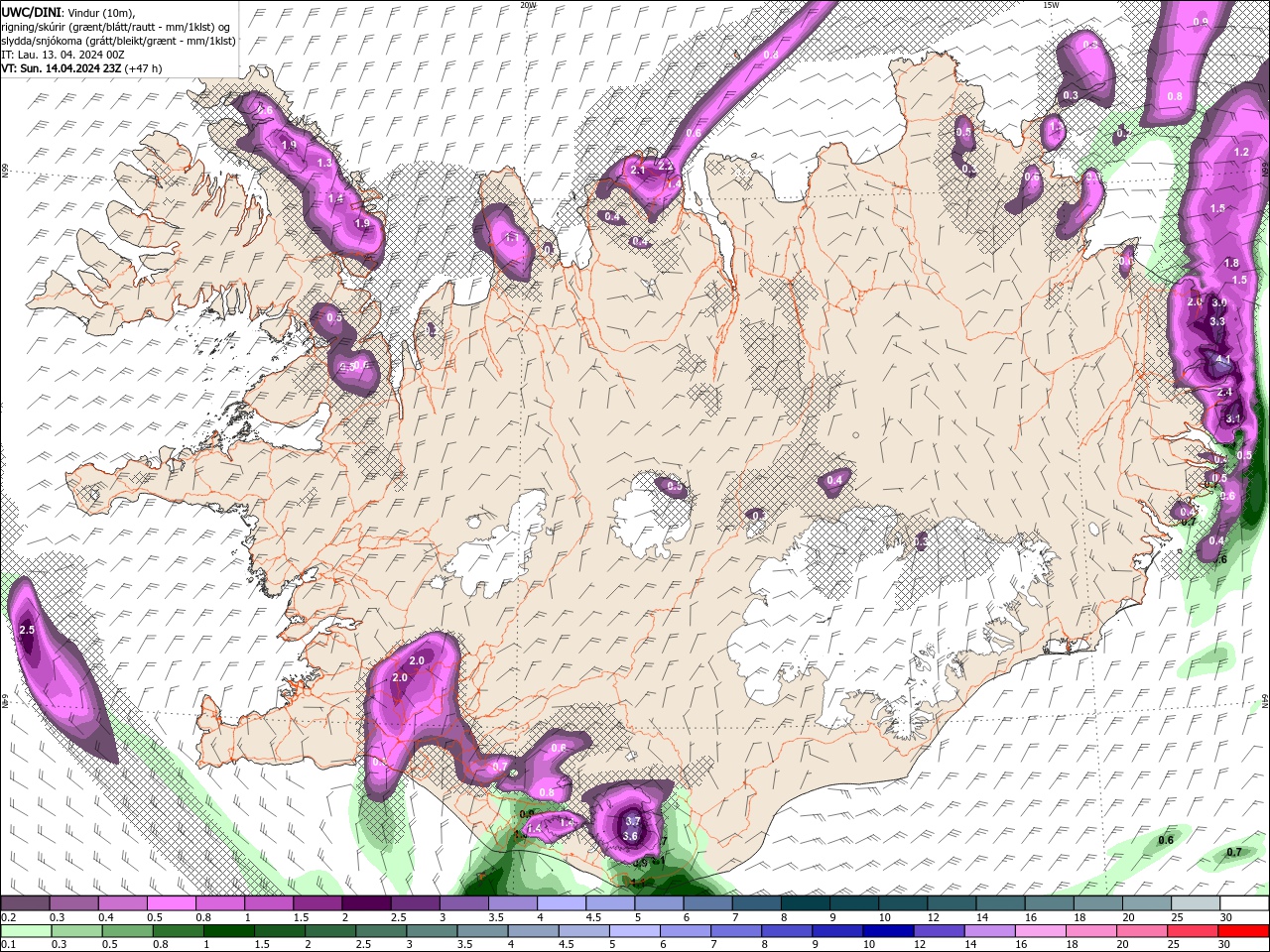
Task: Click the '1.8' value in the eastern band
Action: pyautogui.click(x=1232, y=263)
